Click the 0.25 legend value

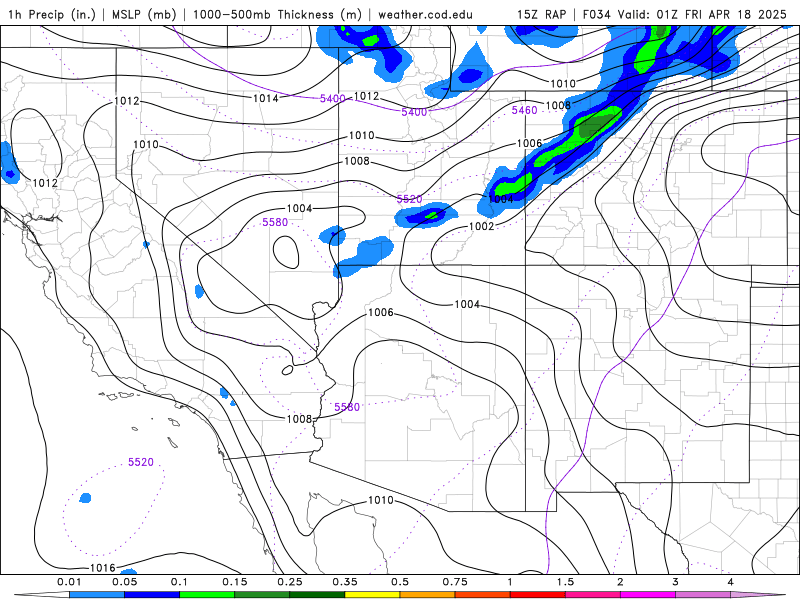[x=290, y=582]
